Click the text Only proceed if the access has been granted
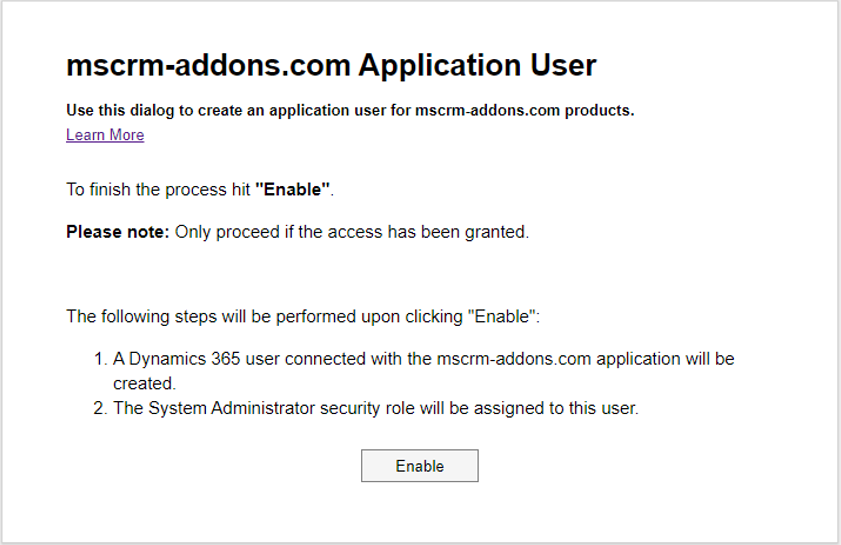 pos(352,232)
